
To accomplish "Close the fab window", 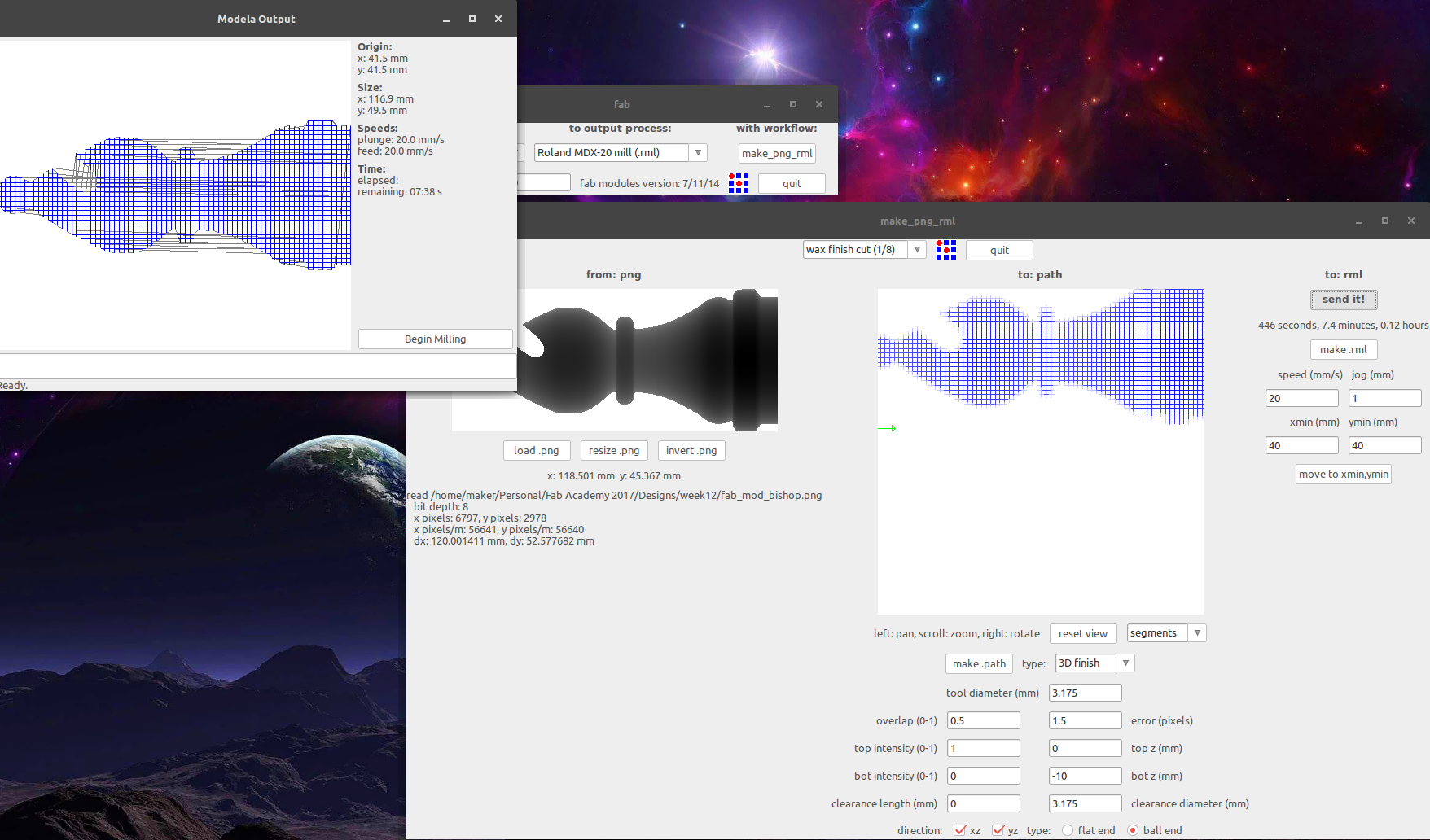I will (819, 104).
